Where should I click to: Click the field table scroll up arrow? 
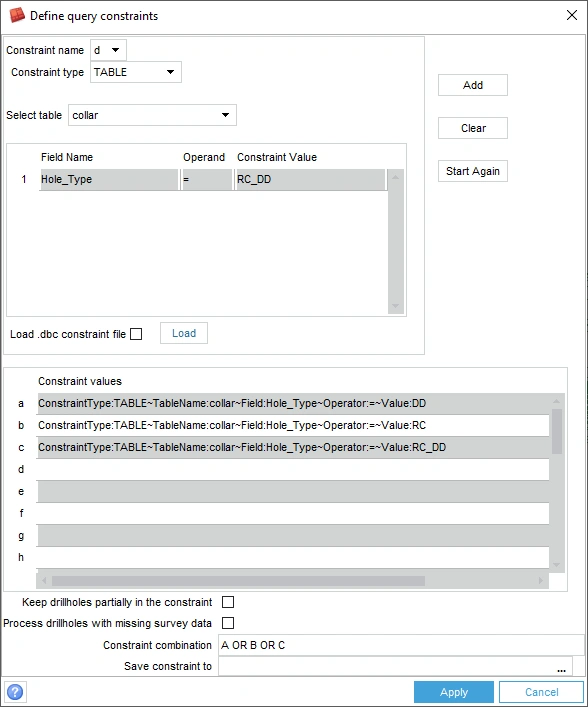pos(395,177)
